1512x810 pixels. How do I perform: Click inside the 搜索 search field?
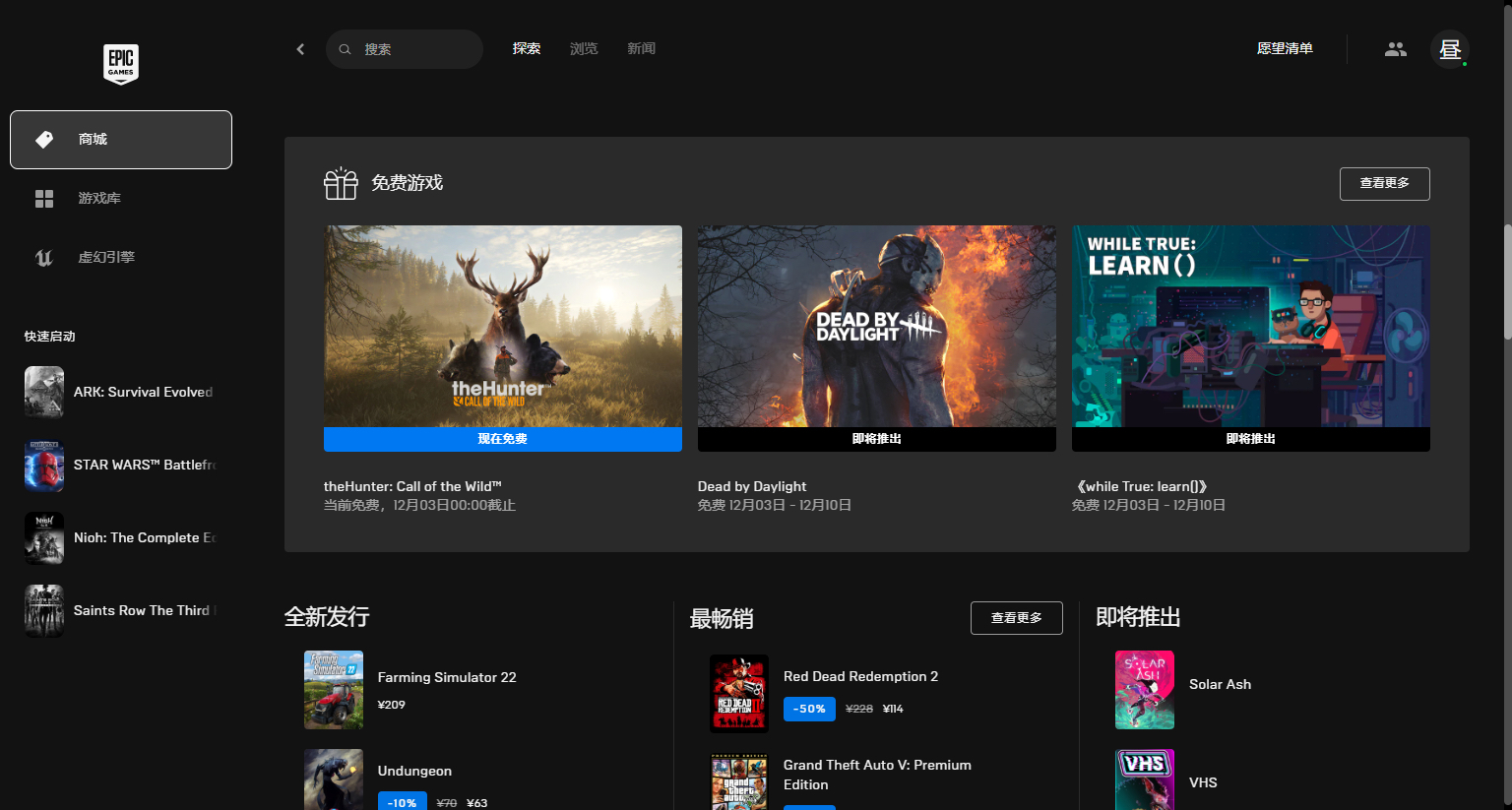(x=405, y=49)
